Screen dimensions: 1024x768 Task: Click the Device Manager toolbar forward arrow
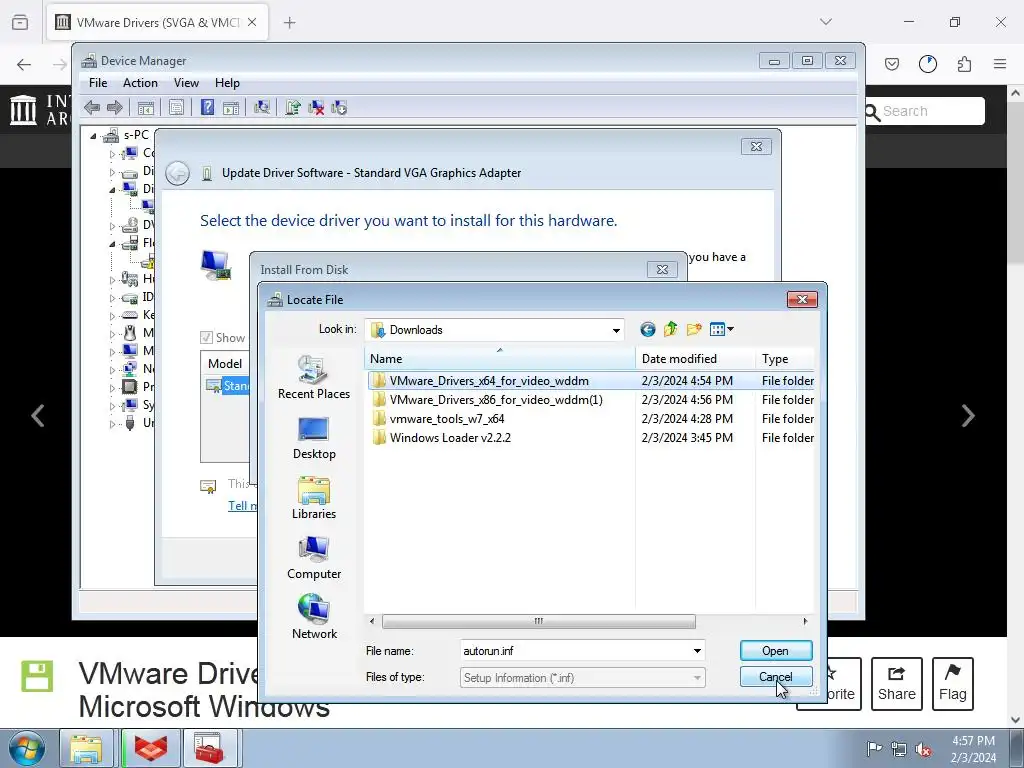coord(115,108)
